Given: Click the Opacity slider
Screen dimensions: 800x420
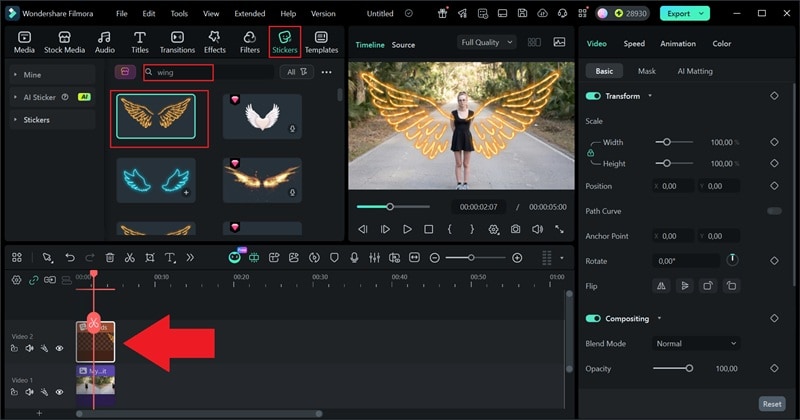Looking at the screenshot, I should pos(672,368).
